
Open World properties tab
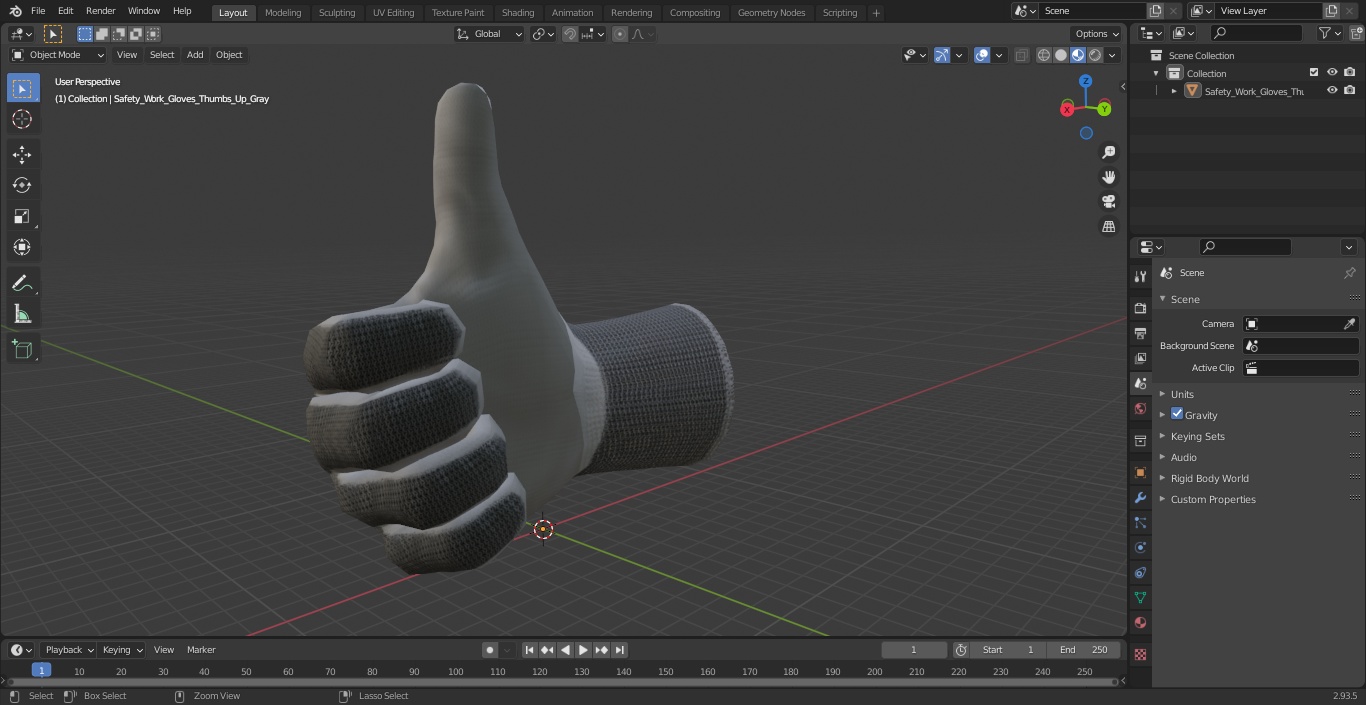[x=1140, y=408]
